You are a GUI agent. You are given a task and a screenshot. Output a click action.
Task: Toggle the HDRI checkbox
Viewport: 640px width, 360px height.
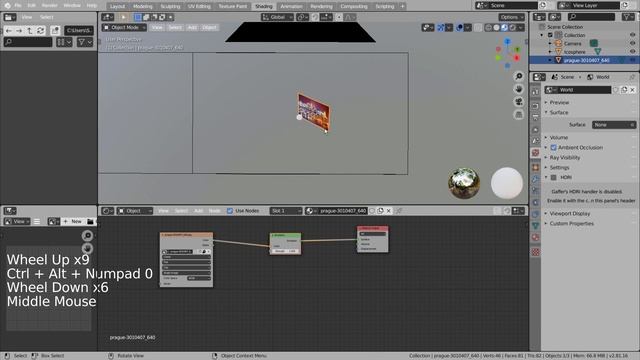pos(553,178)
